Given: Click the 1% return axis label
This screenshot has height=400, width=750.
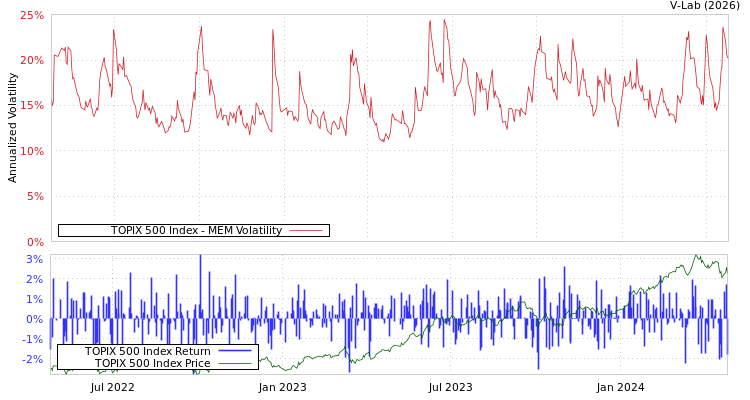Looking at the screenshot, I should pyautogui.click(x=34, y=299).
